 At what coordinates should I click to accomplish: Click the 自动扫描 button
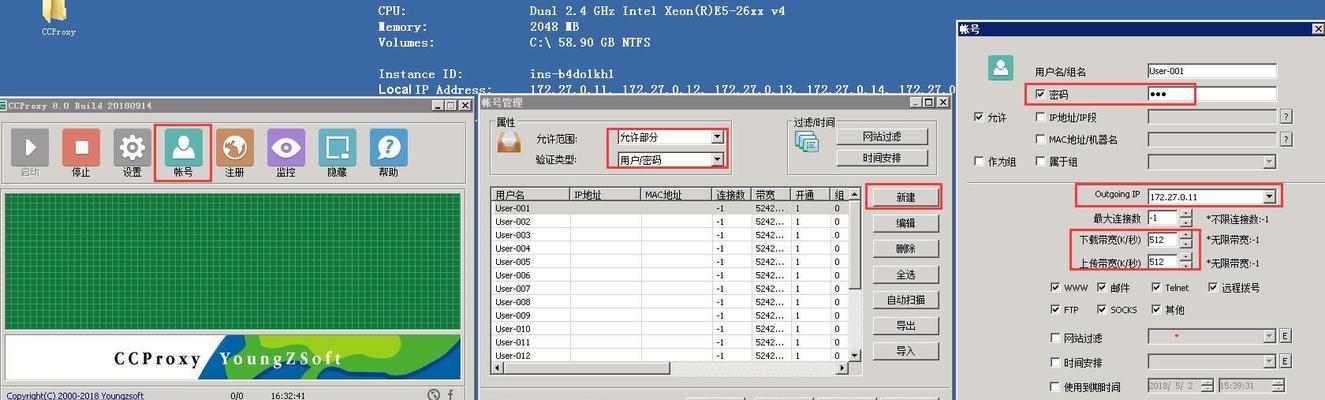905,299
